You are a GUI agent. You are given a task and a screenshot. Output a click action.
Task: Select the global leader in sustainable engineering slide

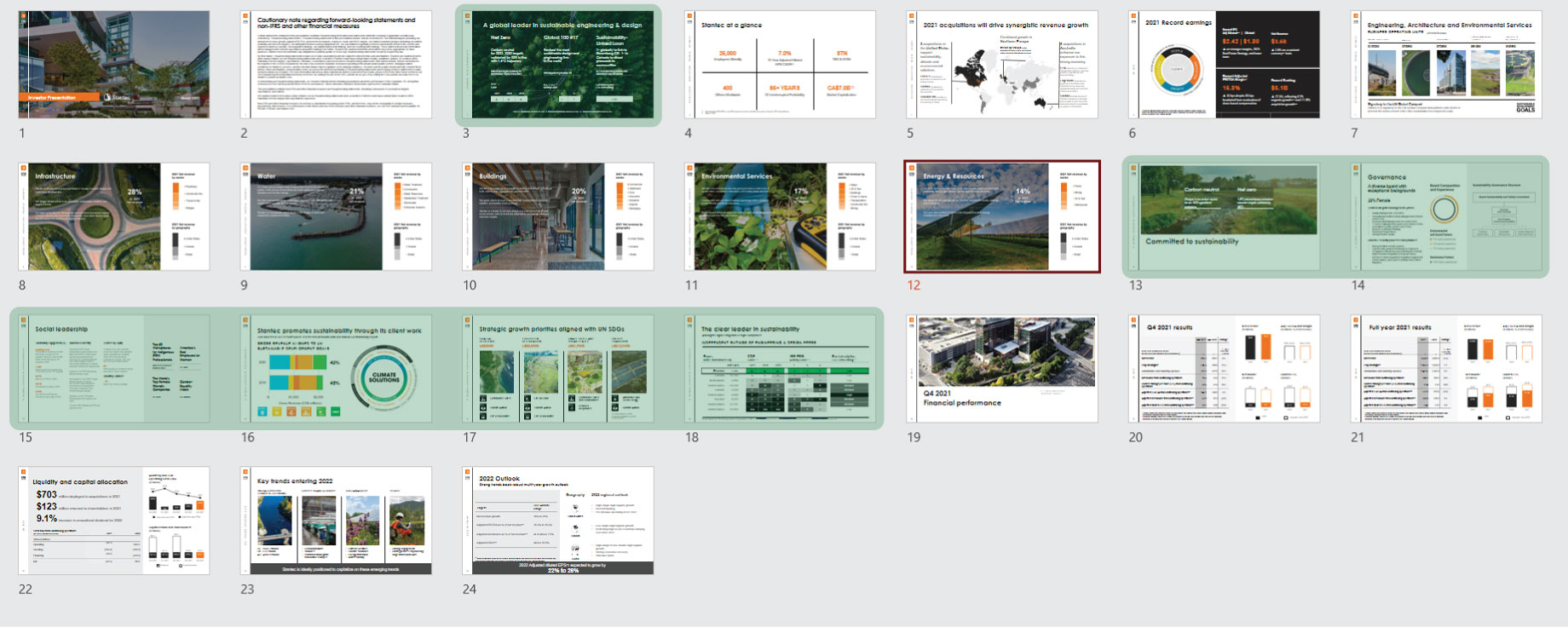(x=558, y=65)
